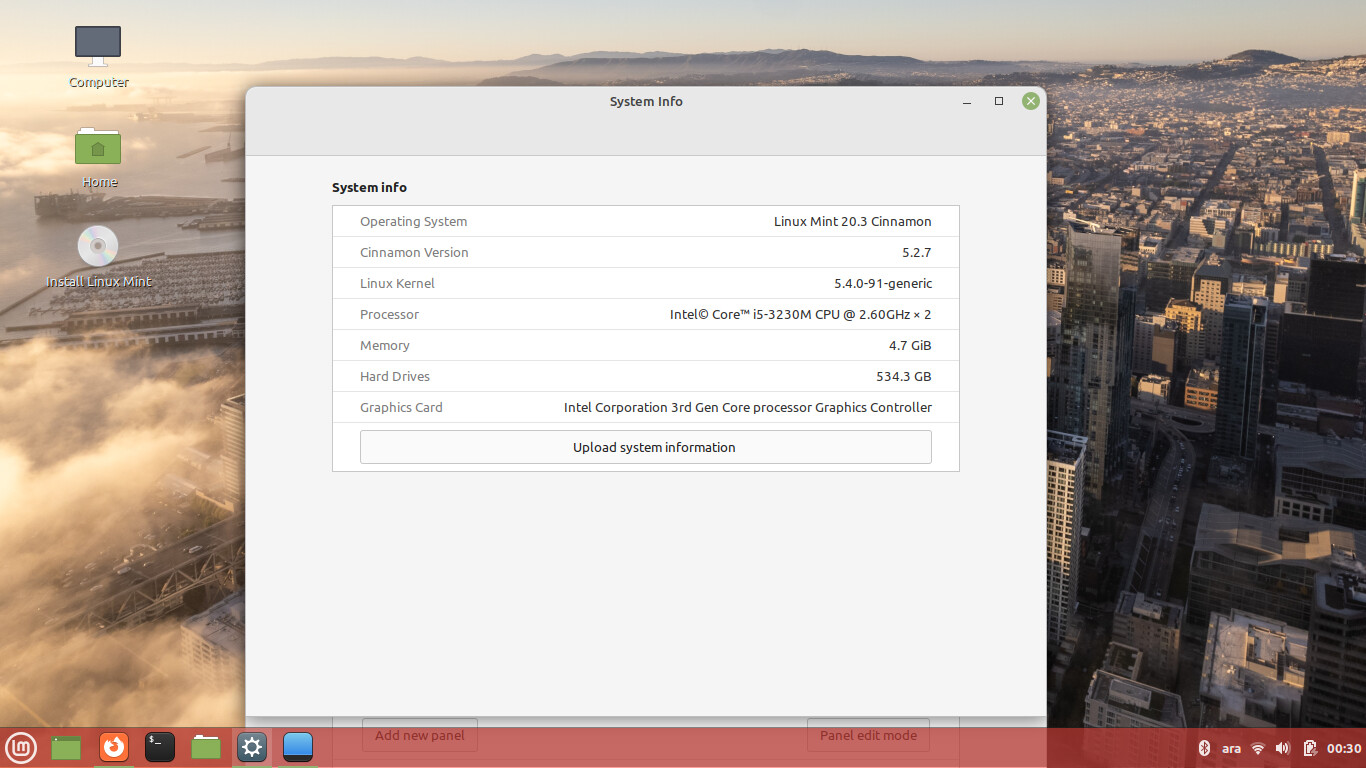Open the volume sound applet
Viewport: 1366px width, 768px height.
(x=1283, y=748)
